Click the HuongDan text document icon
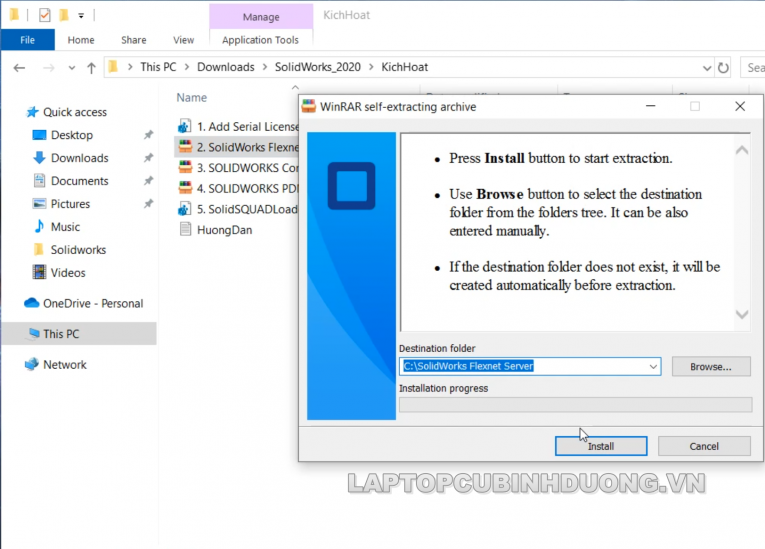Screen dimensions: 765x549 point(185,229)
